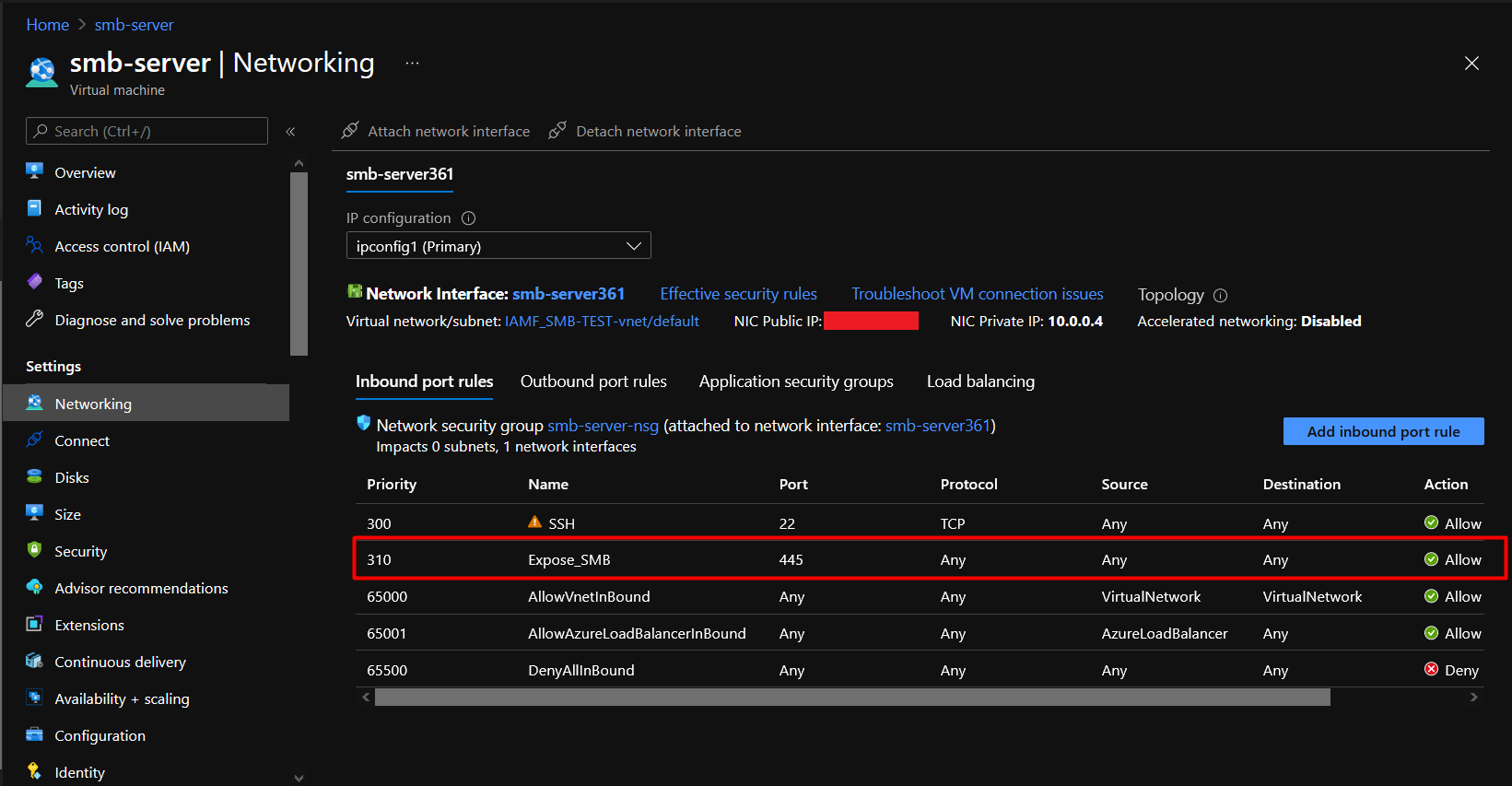Open Troubleshoot VM connection issues link
The image size is (1512, 786).
tap(977, 294)
